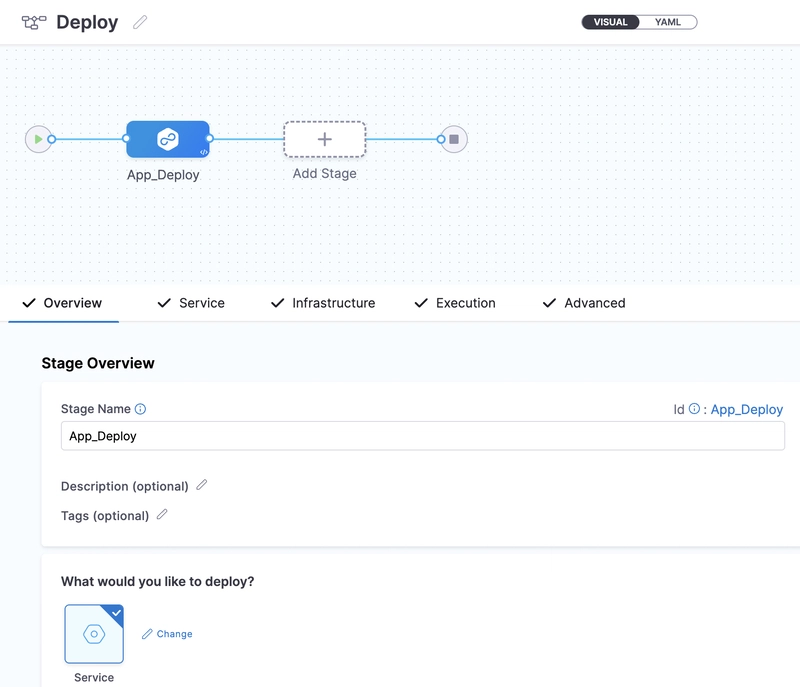Select the App_Deploy stage node
This screenshot has width=800, height=687.
pyautogui.click(x=167, y=139)
